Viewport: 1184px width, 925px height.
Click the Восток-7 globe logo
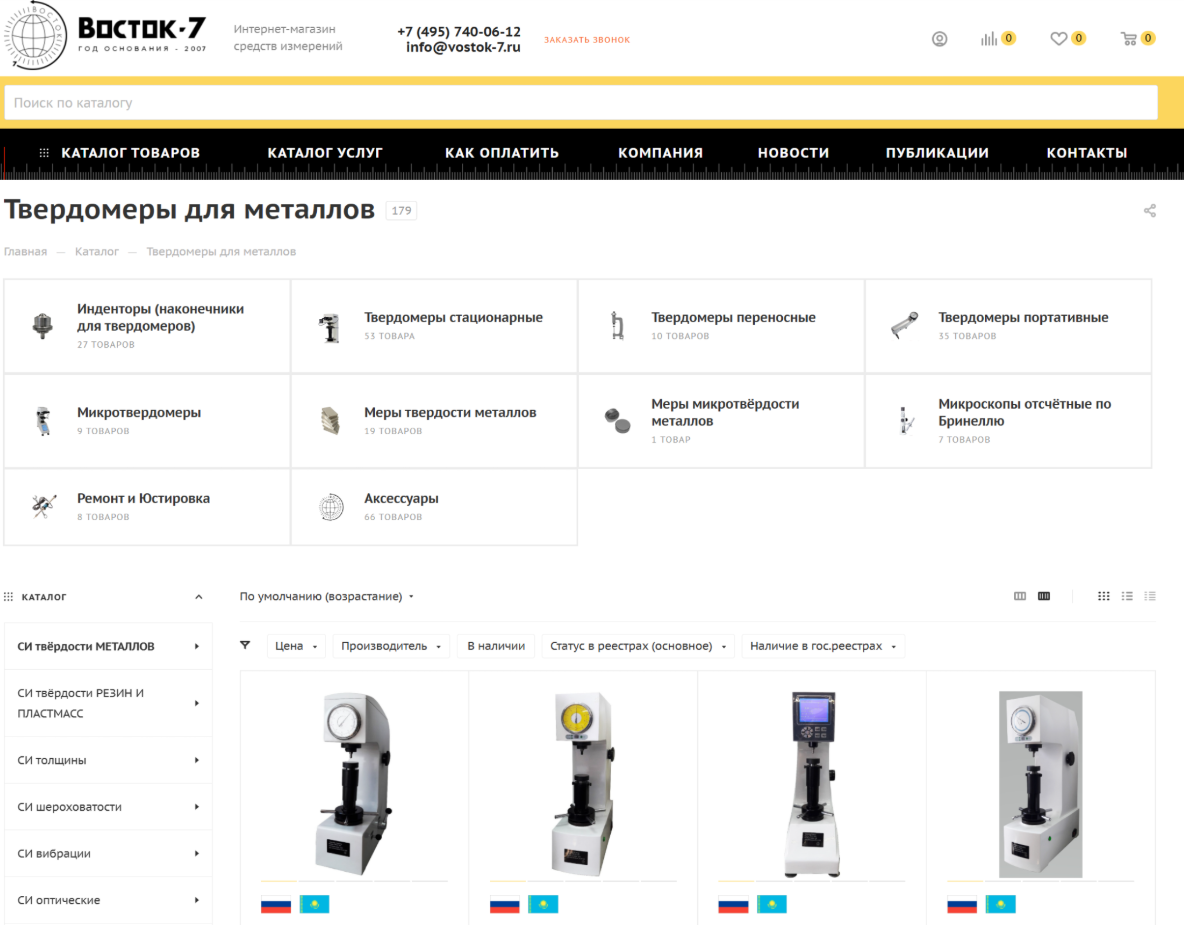point(35,36)
